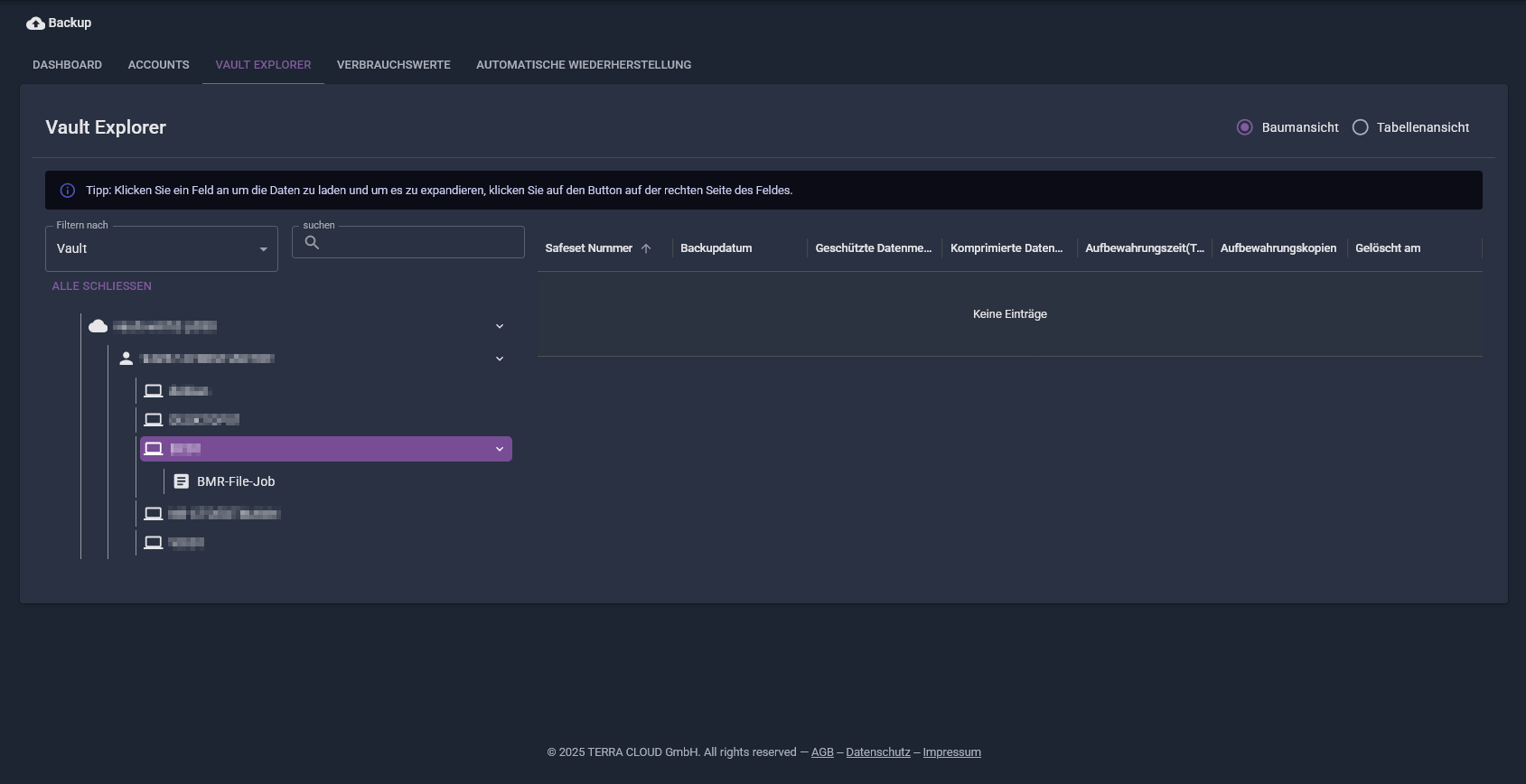Collapse the cloud vault tree node chevron

pyautogui.click(x=500, y=326)
